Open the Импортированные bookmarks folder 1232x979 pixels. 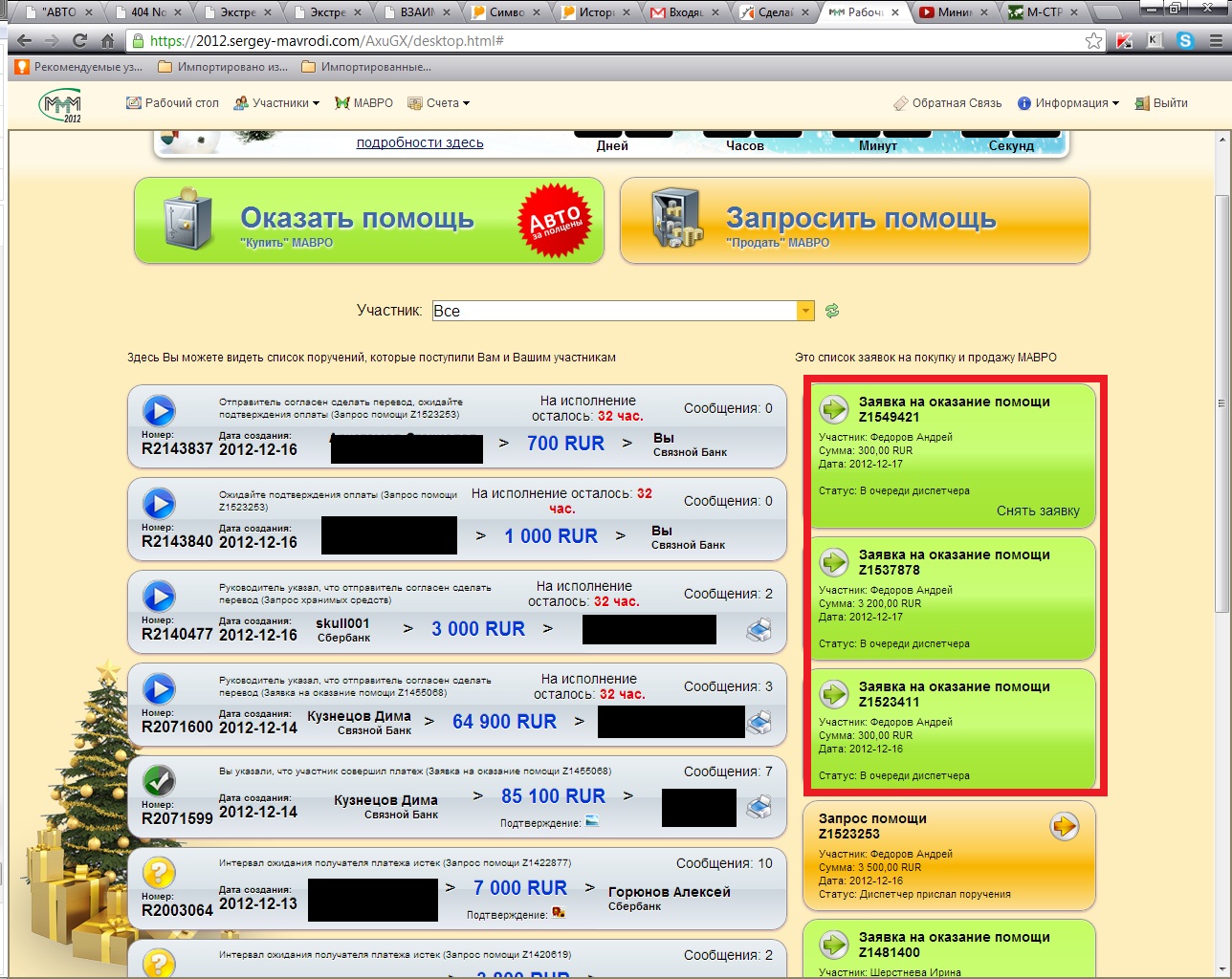[x=366, y=67]
